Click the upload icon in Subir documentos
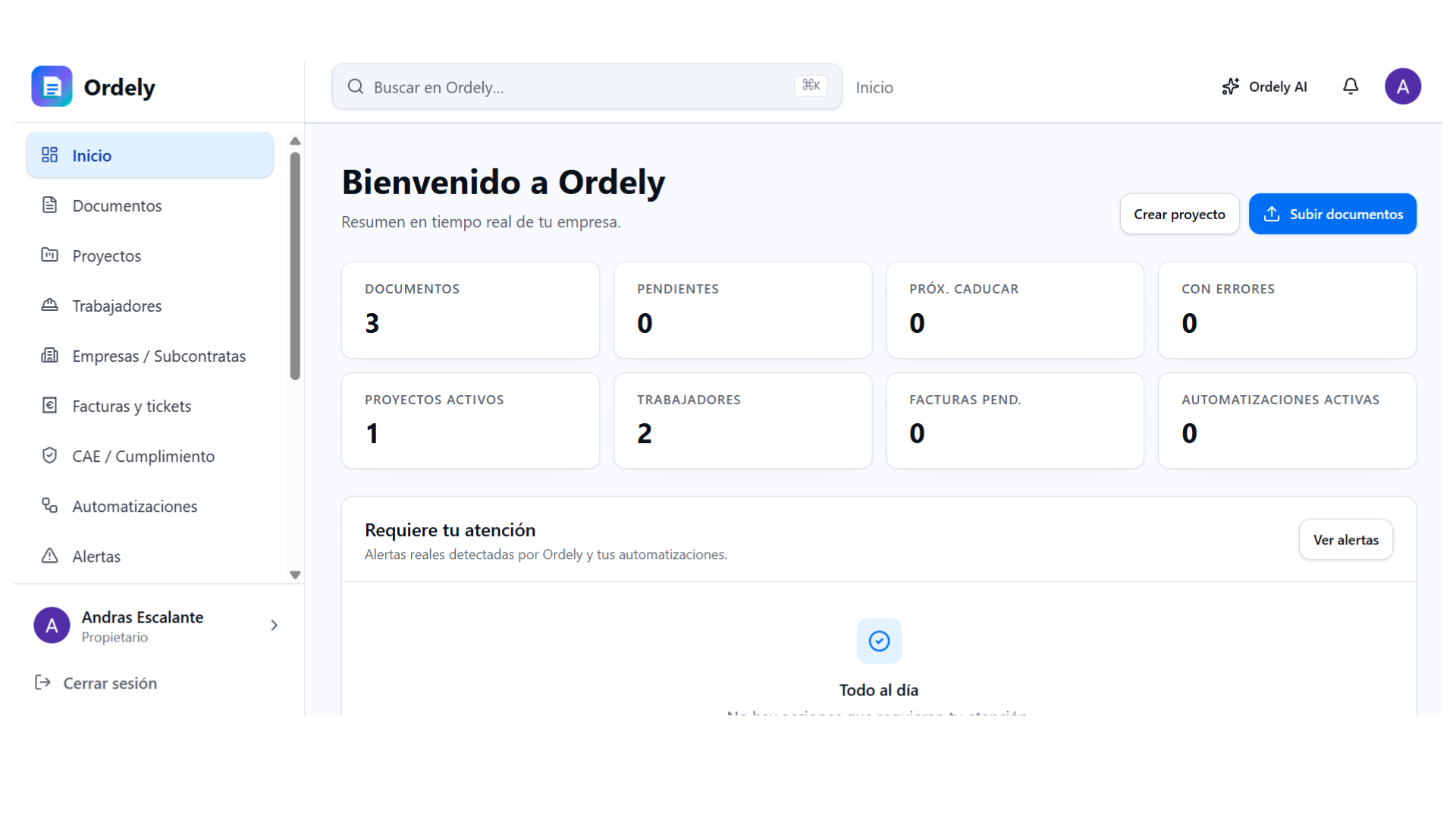 [x=1272, y=214]
